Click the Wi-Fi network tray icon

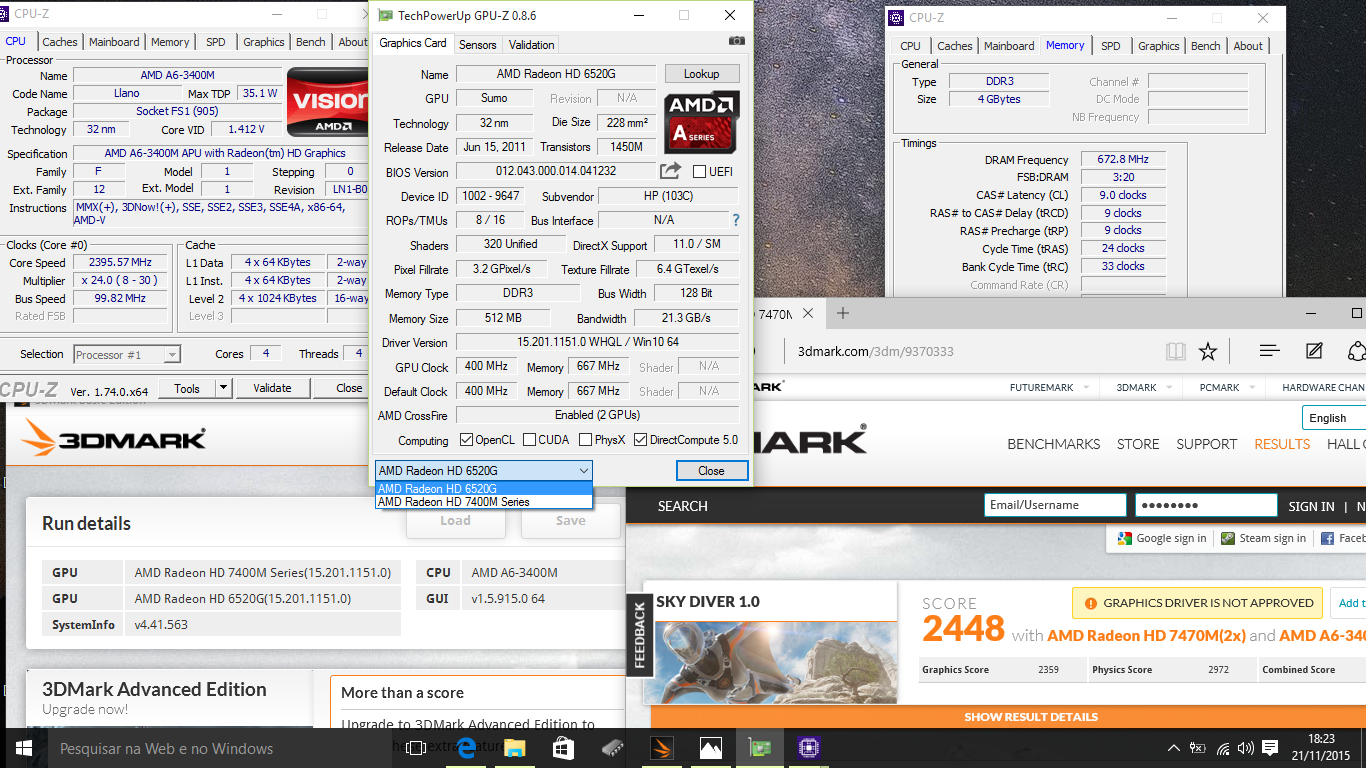[1222, 748]
